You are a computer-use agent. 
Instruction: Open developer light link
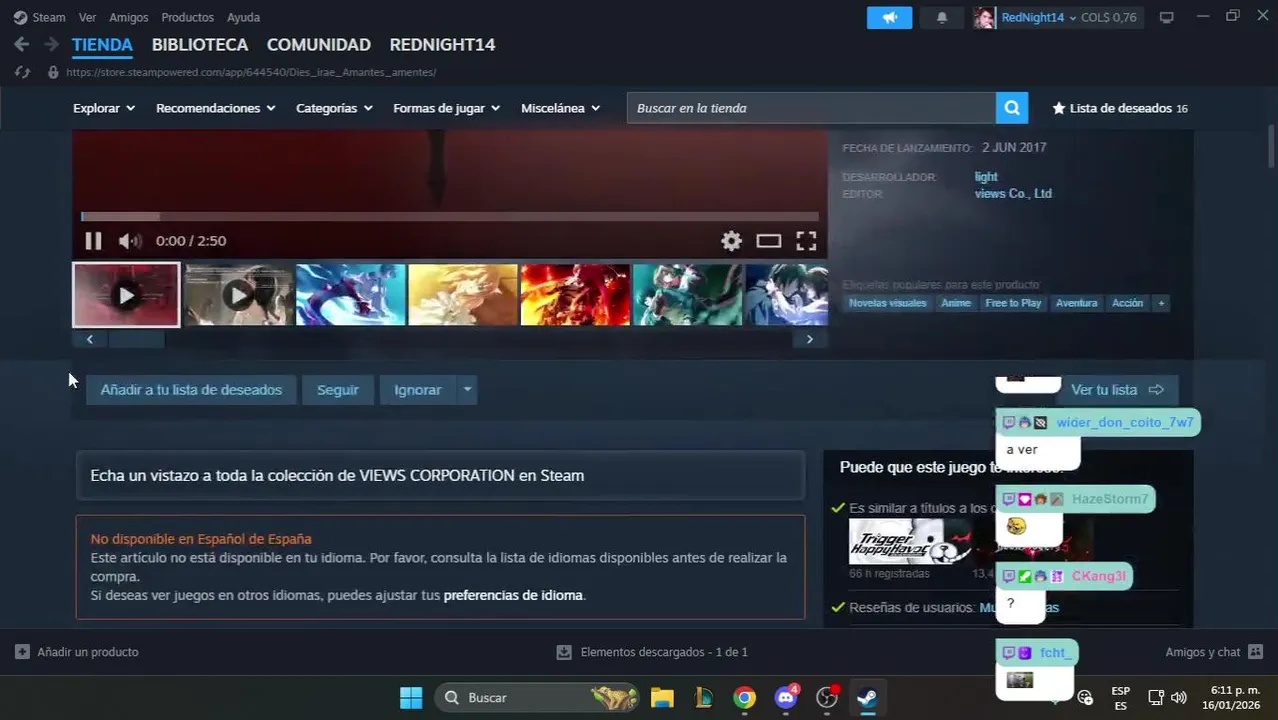986,177
